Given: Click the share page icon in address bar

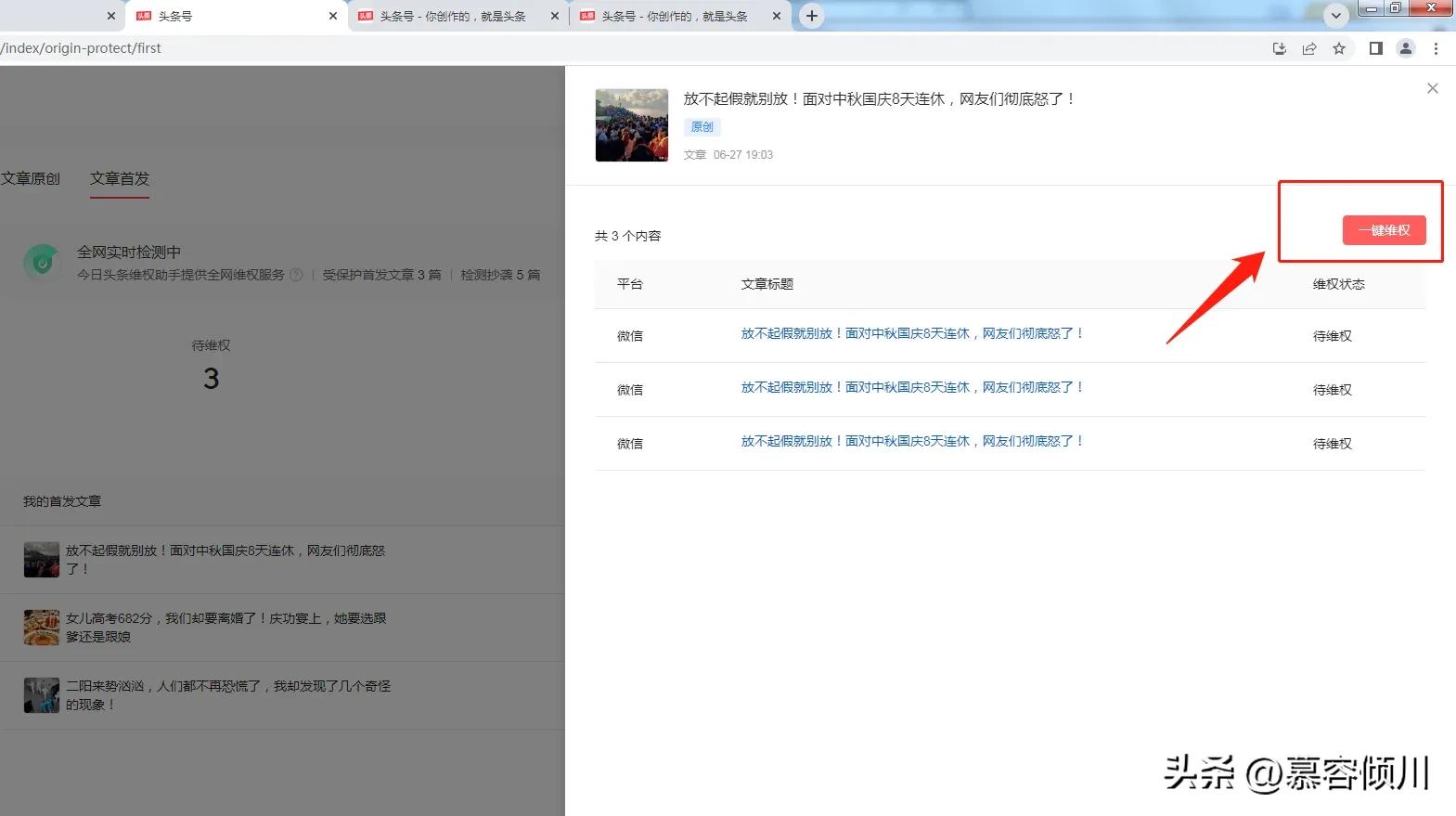Looking at the screenshot, I should coord(1309,48).
